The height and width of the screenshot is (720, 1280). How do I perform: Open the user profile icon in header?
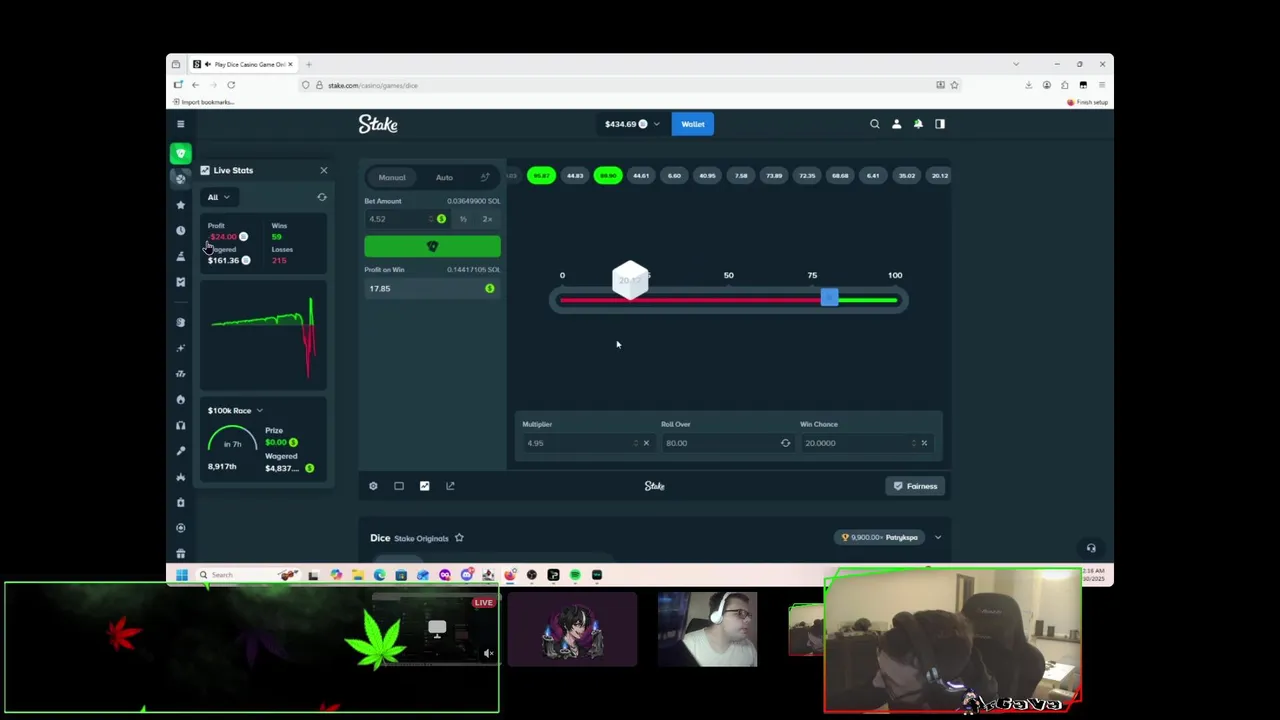(x=896, y=124)
